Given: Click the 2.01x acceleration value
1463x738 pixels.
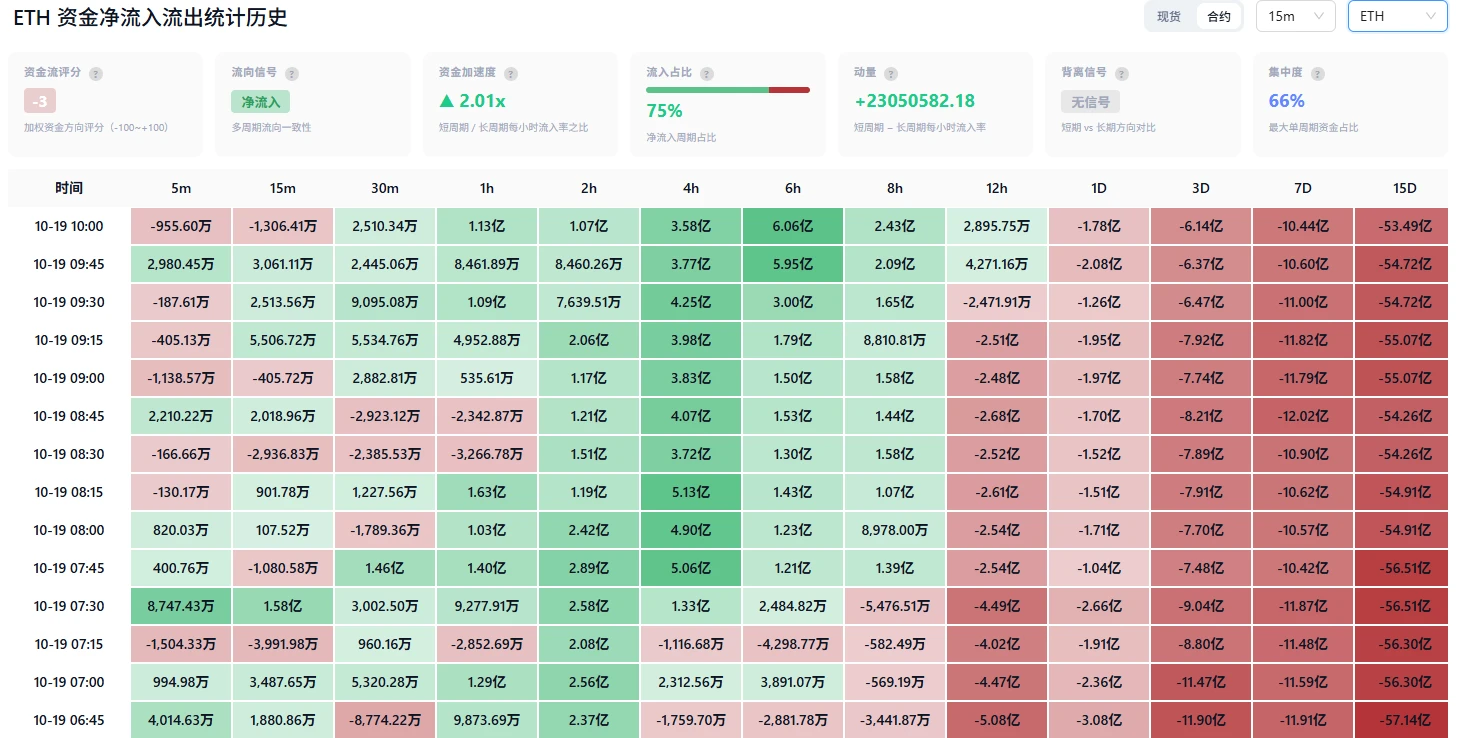Looking at the screenshot, I should click(x=472, y=101).
